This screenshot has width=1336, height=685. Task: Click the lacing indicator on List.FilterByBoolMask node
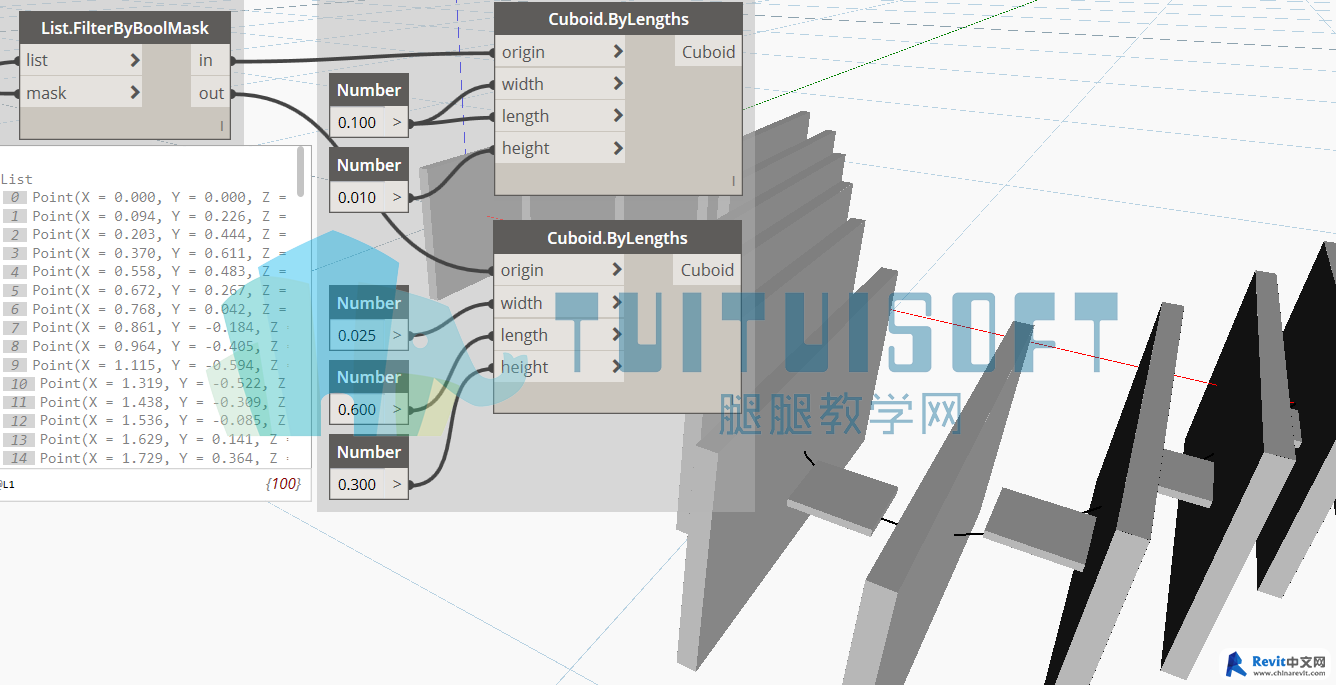point(222,126)
